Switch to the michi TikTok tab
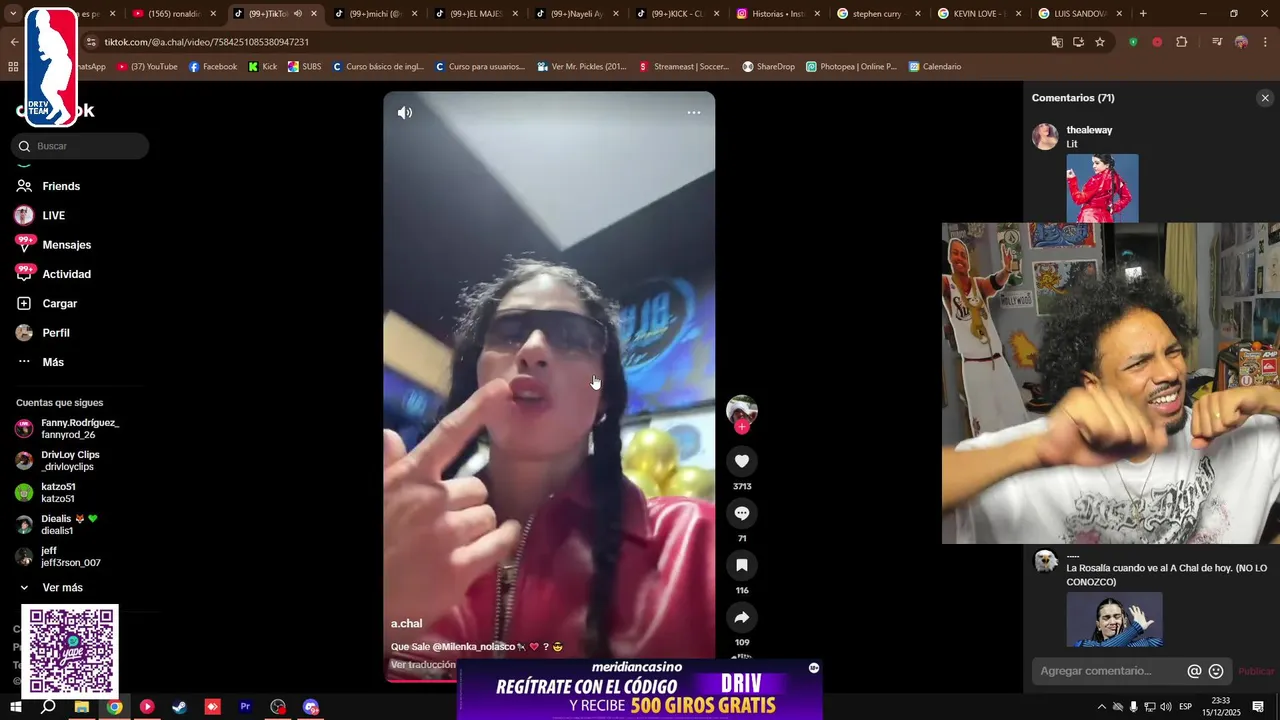The image size is (1280, 720). coord(373,14)
